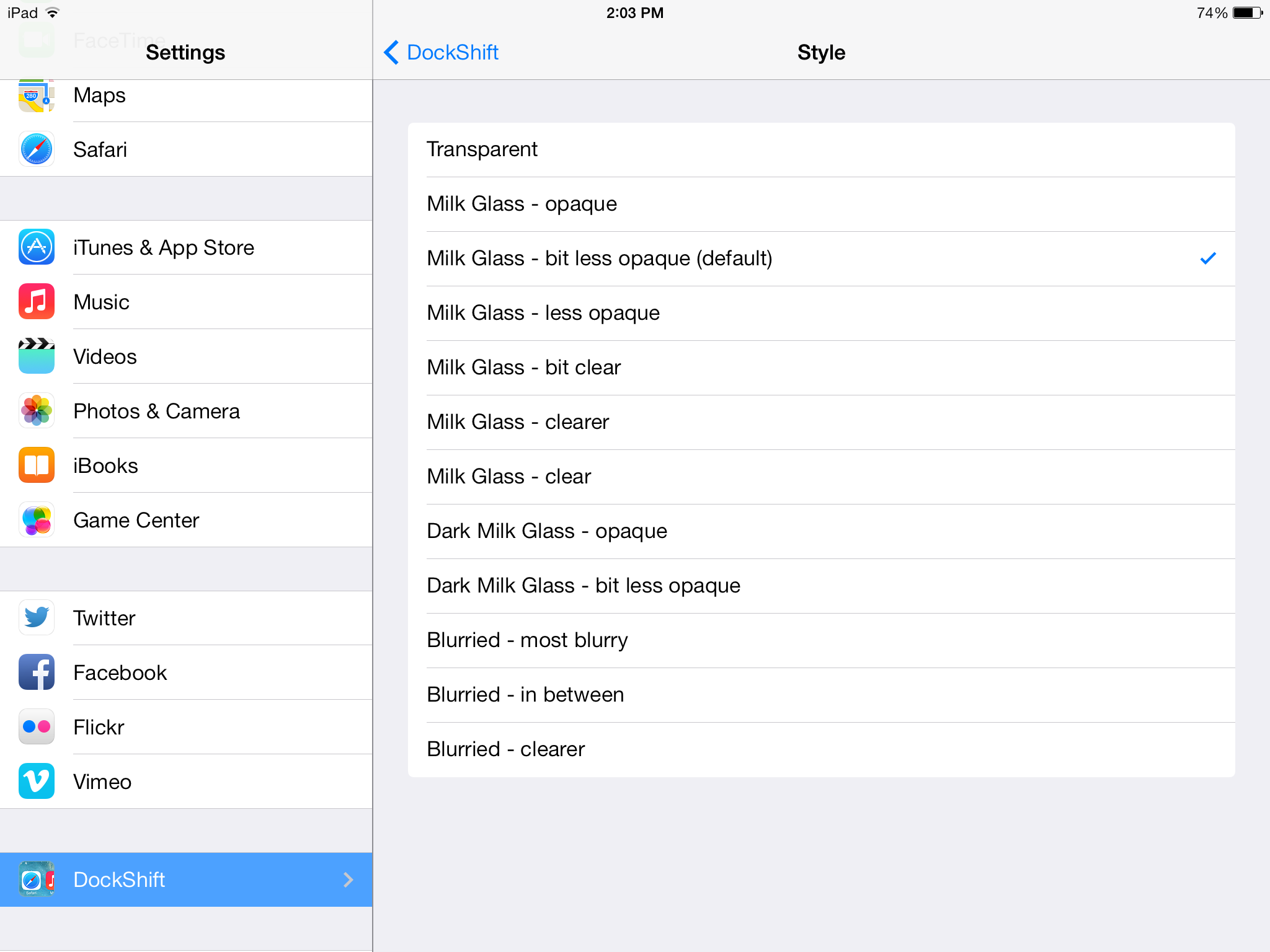Navigate back to DockShift settings

coord(441,53)
